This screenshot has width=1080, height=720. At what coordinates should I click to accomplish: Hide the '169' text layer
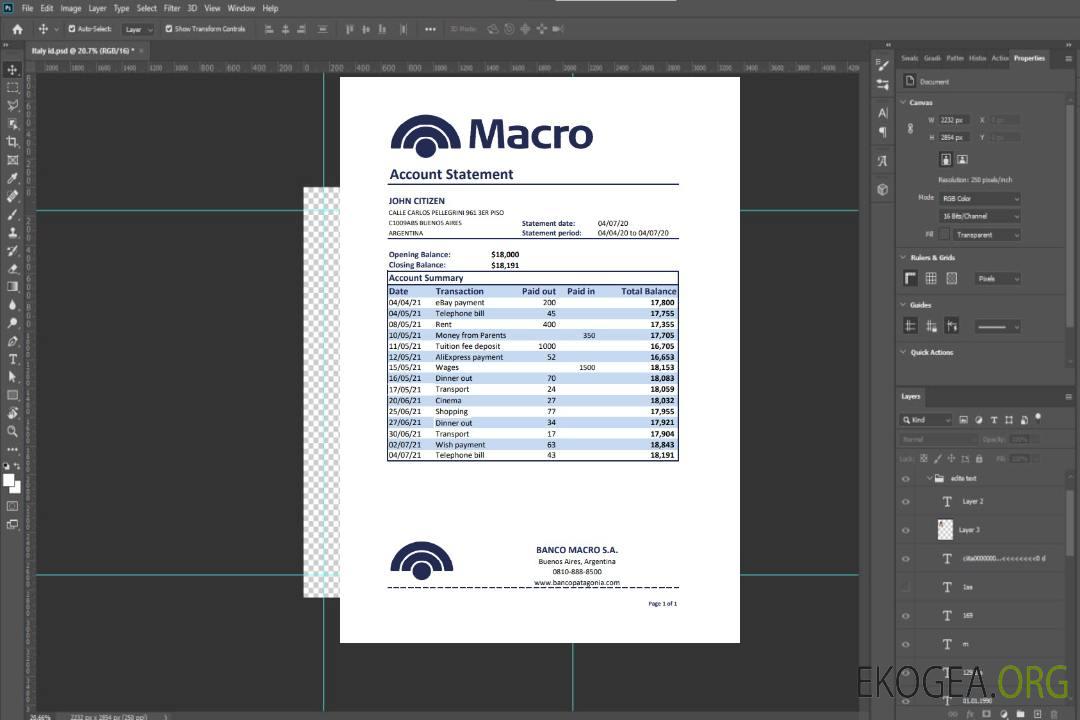point(906,616)
